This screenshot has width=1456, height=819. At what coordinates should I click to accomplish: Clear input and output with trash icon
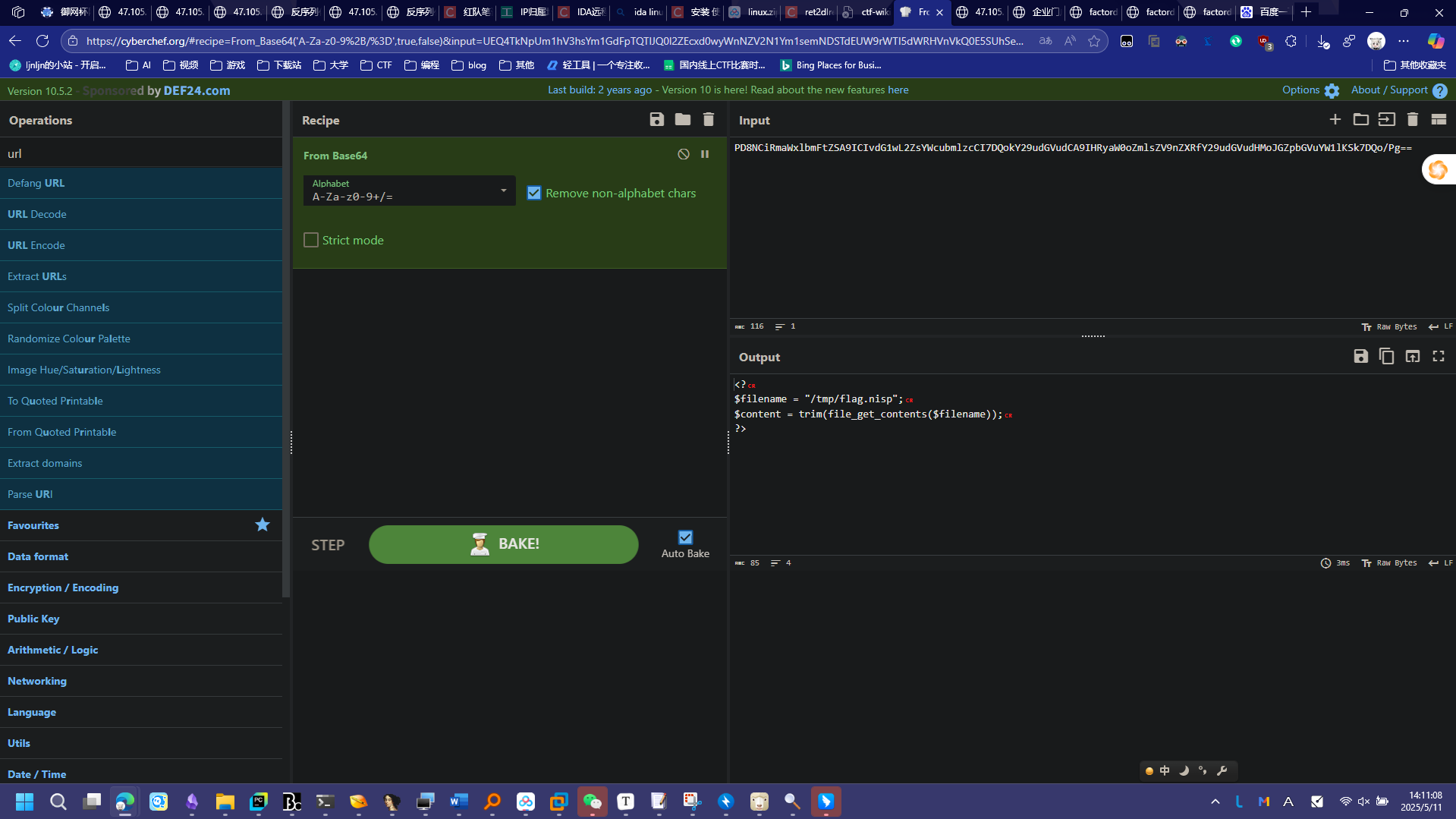click(x=1413, y=119)
